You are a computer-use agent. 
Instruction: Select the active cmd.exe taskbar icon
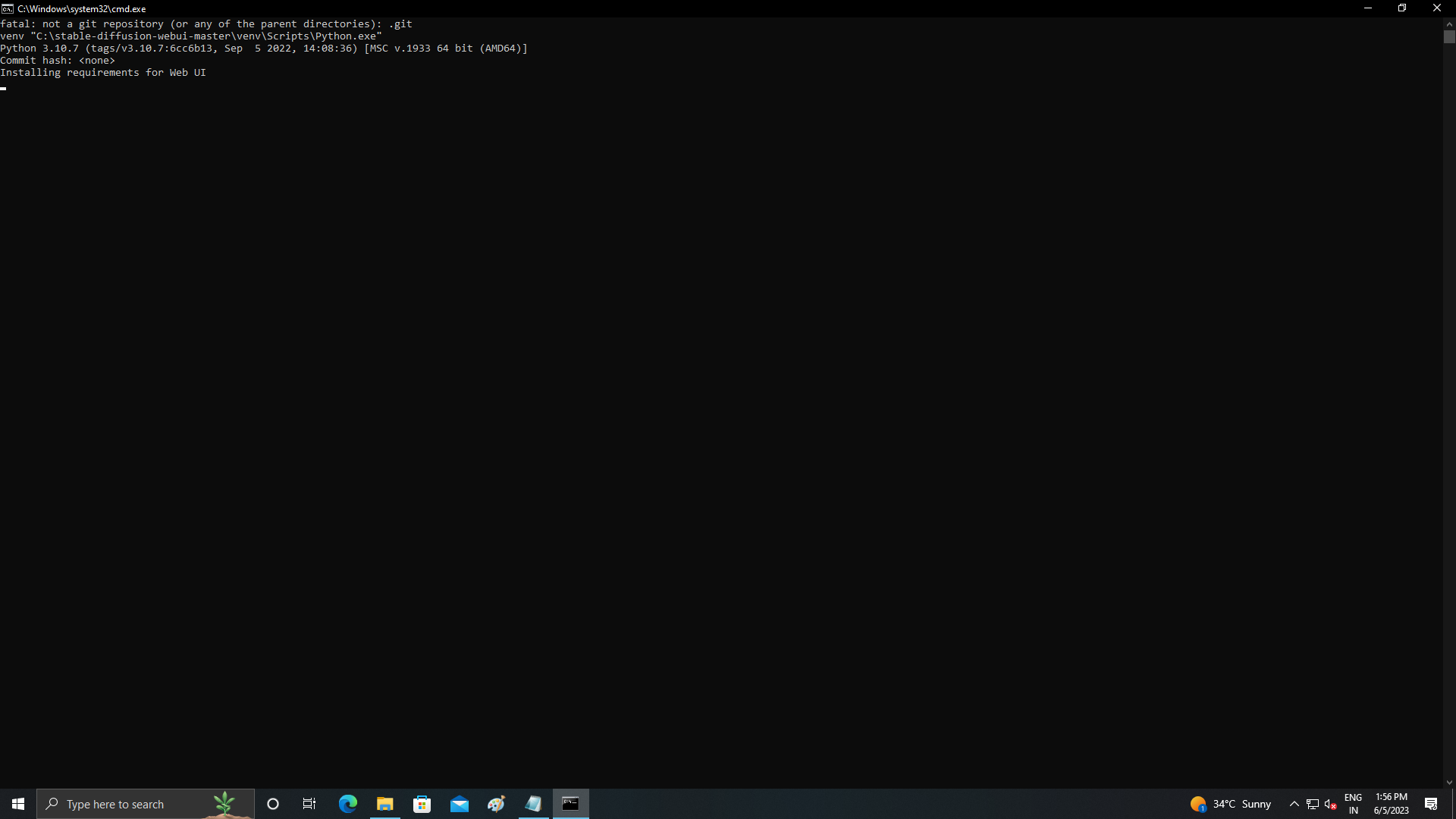pyautogui.click(x=570, y=804)
